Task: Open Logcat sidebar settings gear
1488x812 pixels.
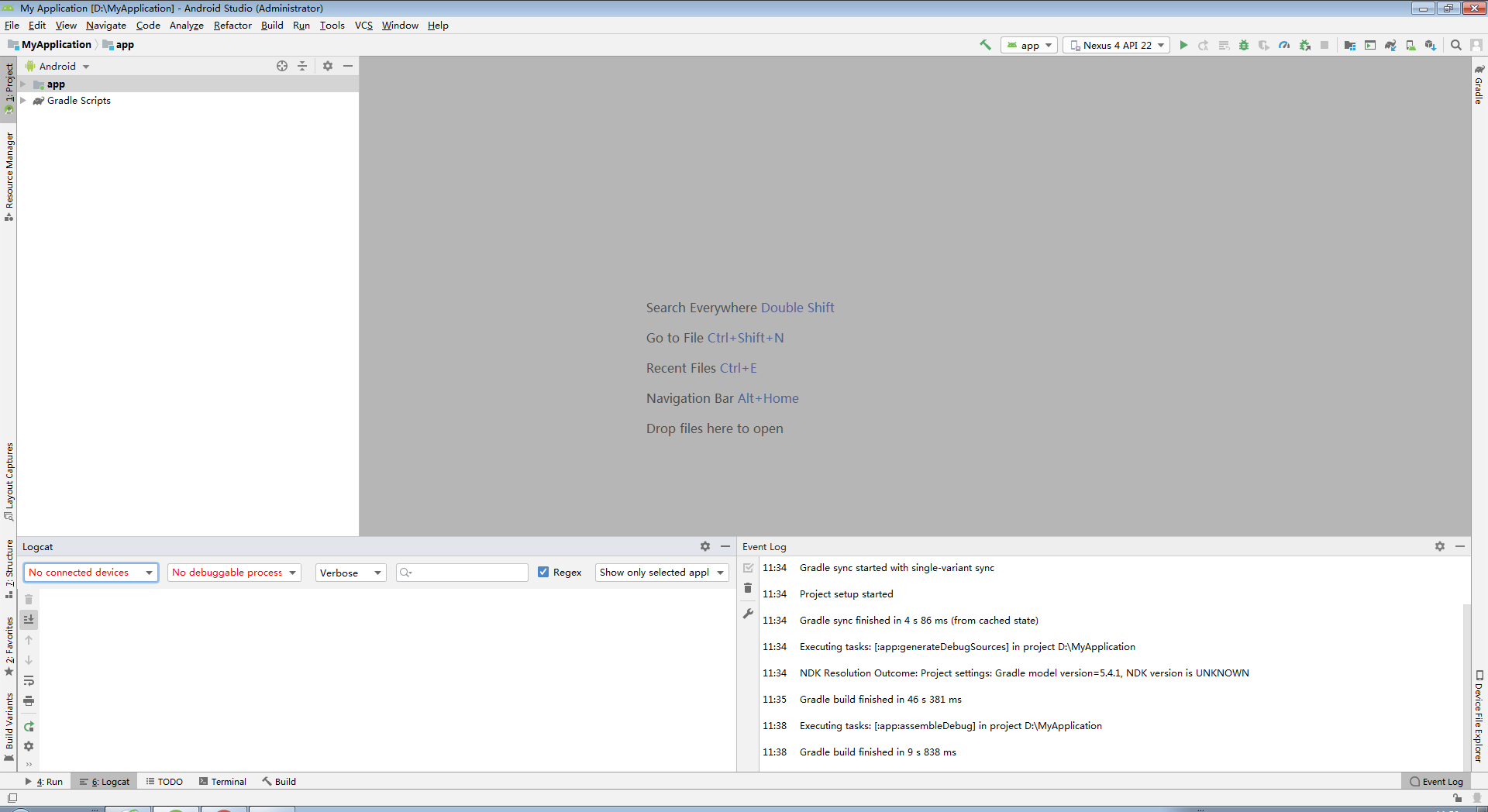Action: coord(29,746)
